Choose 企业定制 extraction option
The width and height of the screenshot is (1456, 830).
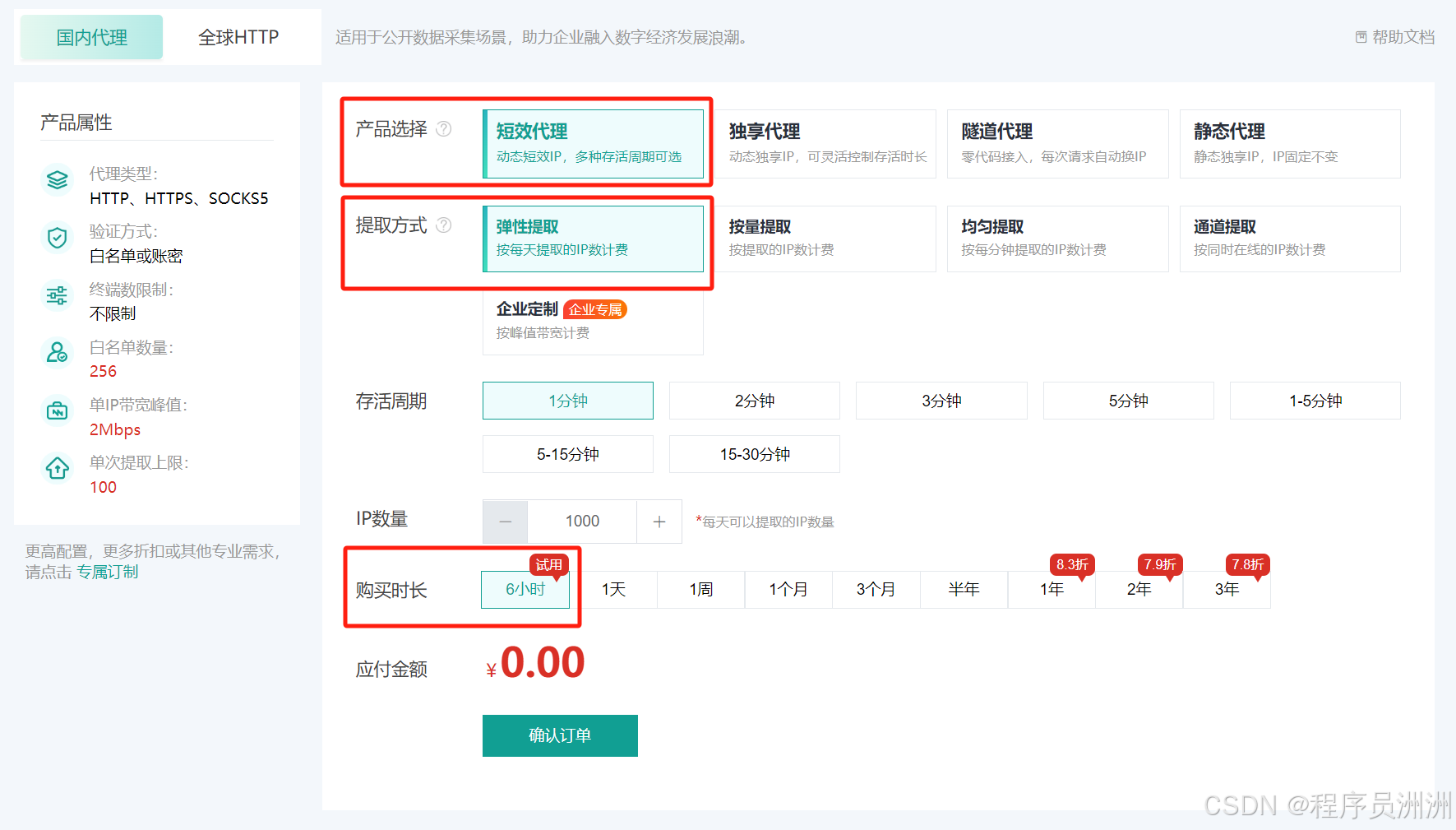(593, 322)
